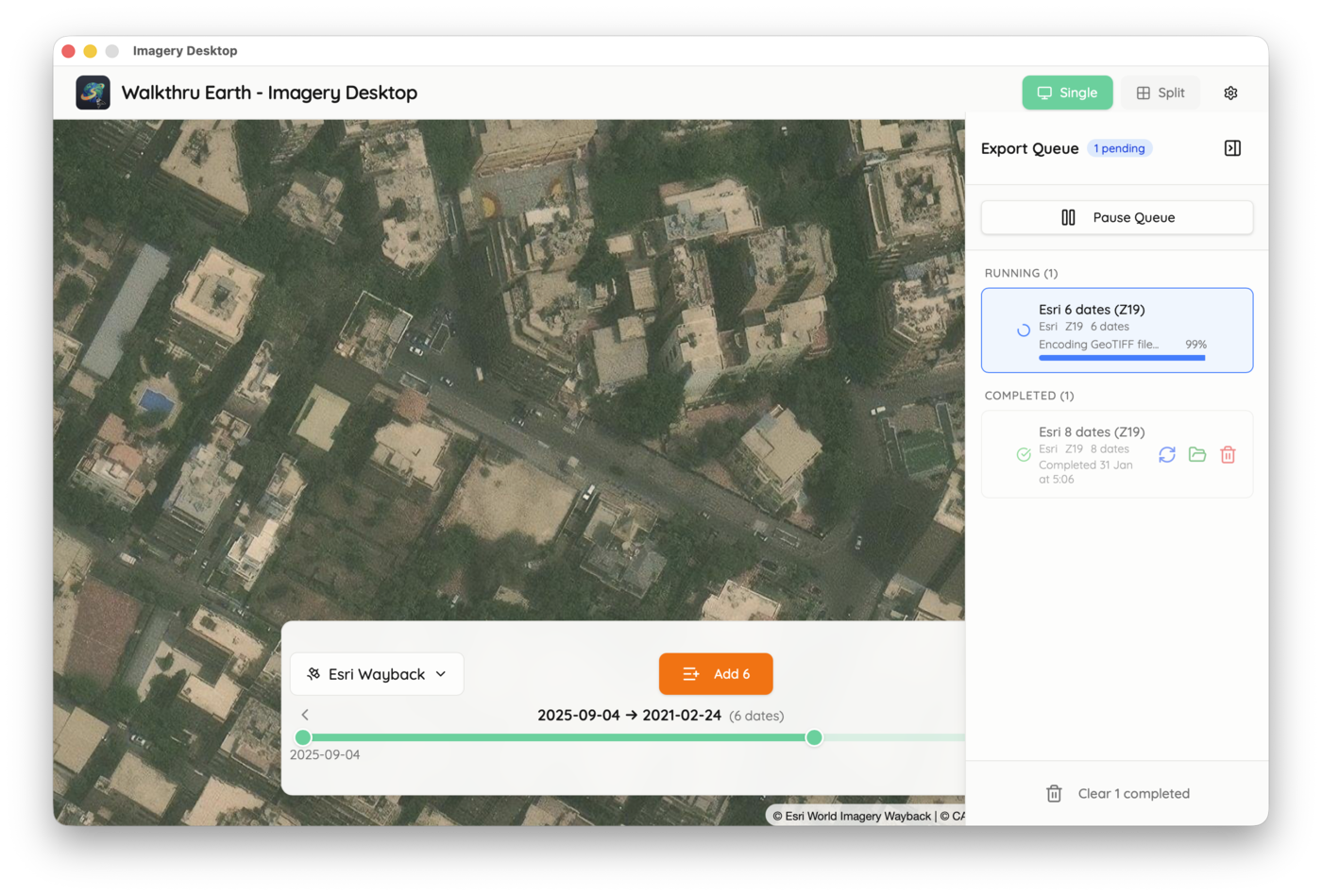Re-run the completed Esri 8 dates export
1322x896 pixels.
point(1167,455)
